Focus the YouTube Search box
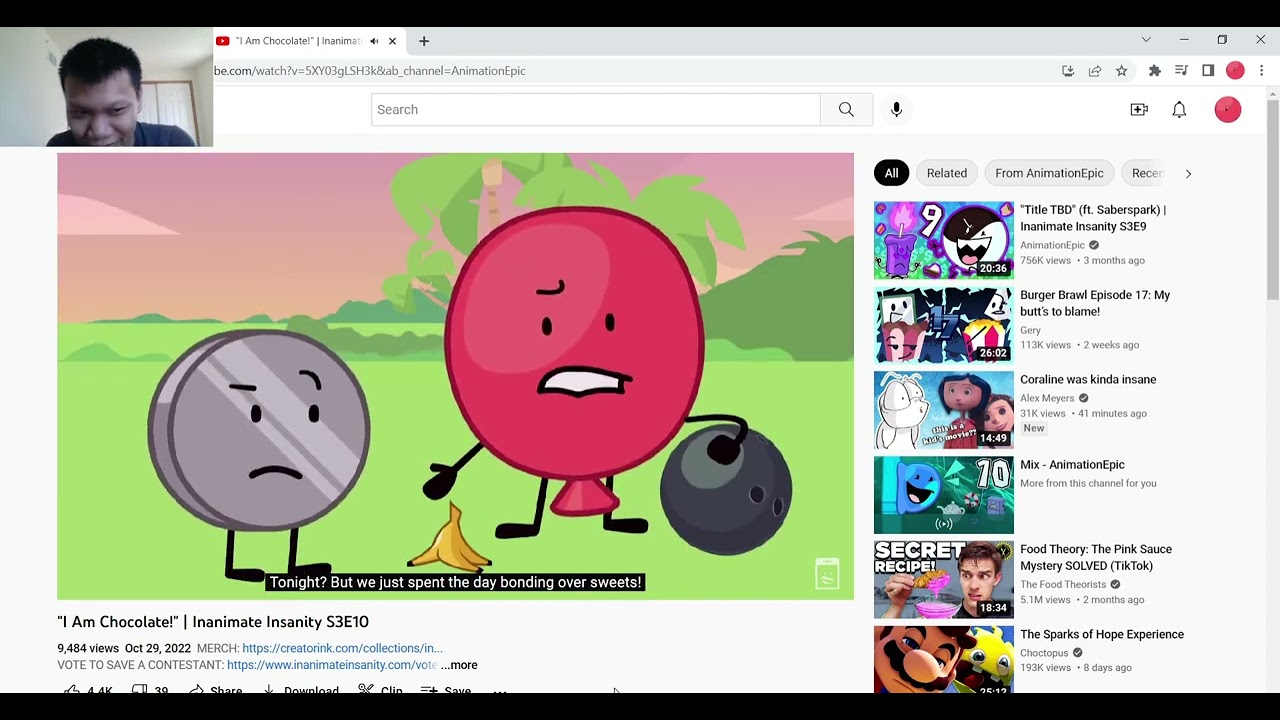Viewport: 1280px width, 720px height. click(x=596, y=110)
